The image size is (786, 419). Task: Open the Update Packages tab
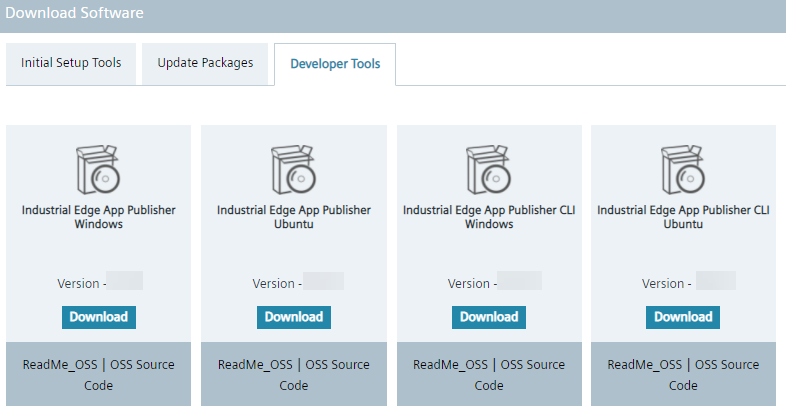[205, 63]
